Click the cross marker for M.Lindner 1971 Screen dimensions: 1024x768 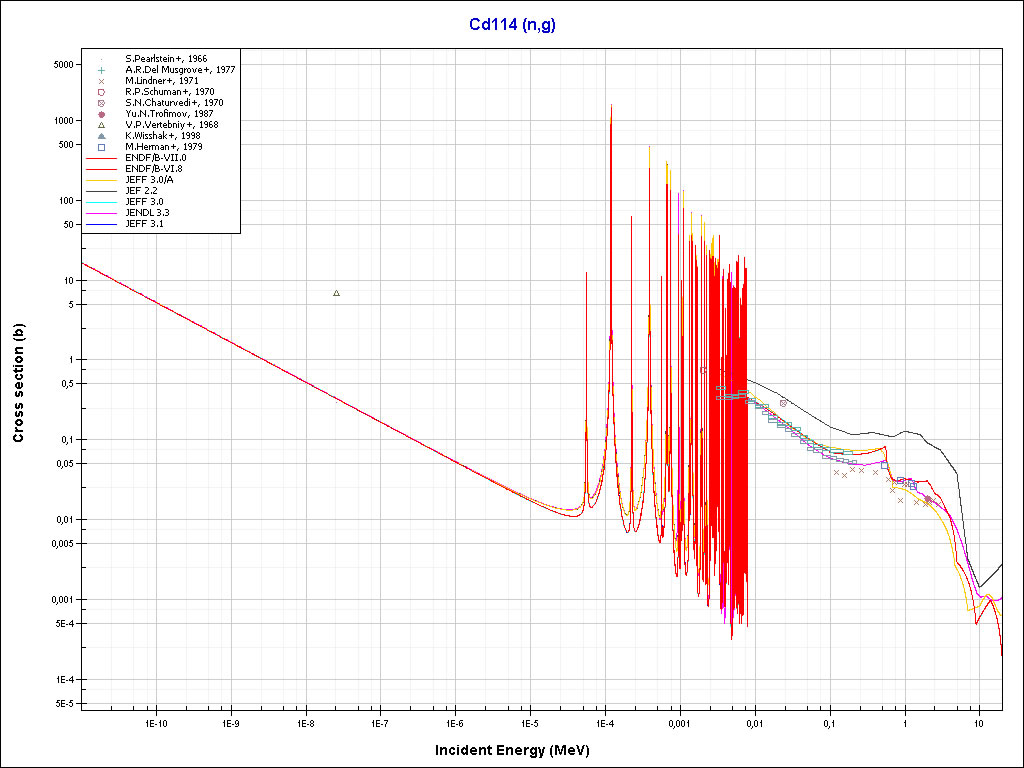(x=102, y=81)
